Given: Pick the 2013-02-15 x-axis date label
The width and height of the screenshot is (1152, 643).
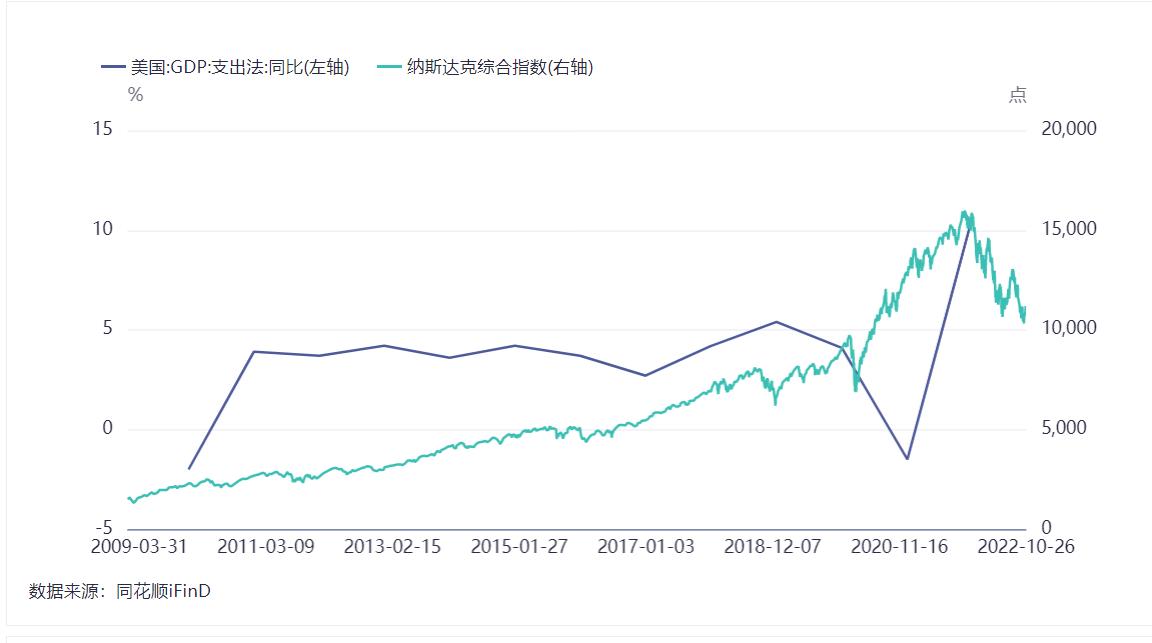Looking at the screenshot, I should point(392,547).
